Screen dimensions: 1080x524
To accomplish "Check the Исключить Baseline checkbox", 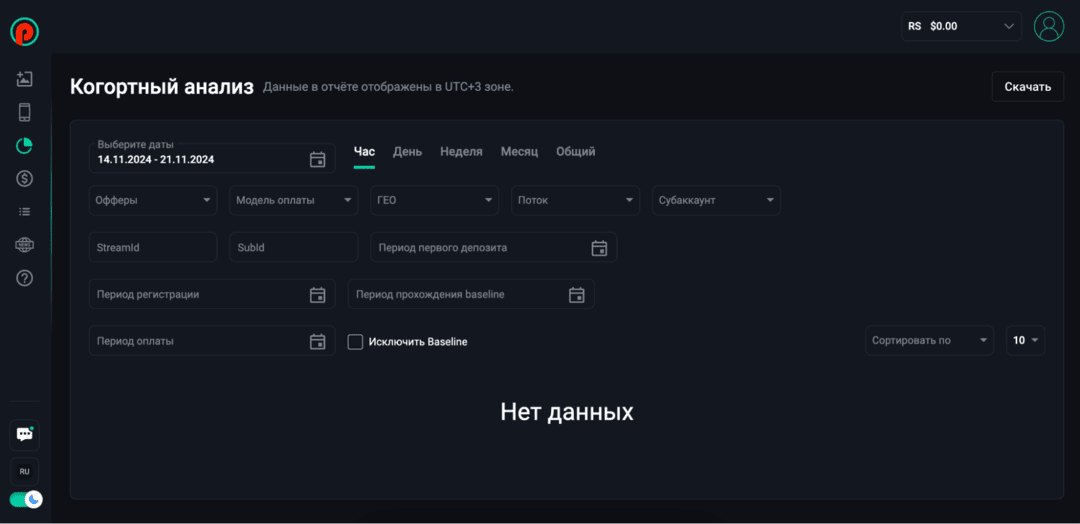I will [355, 342].
